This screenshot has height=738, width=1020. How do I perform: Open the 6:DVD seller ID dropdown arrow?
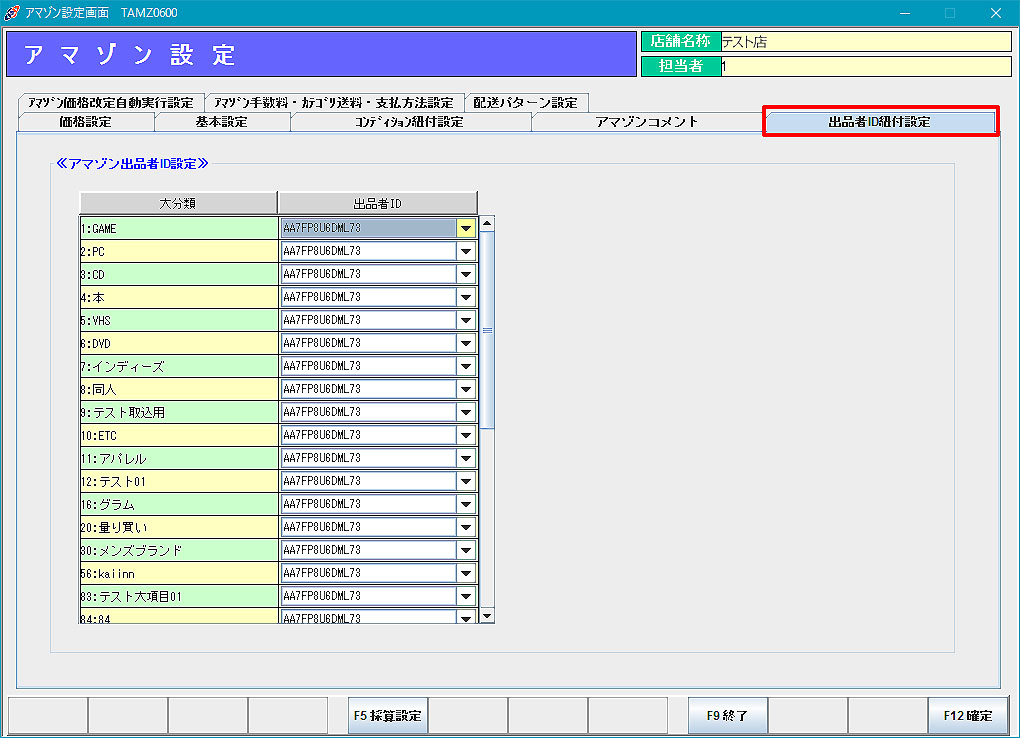click(466, 343)
